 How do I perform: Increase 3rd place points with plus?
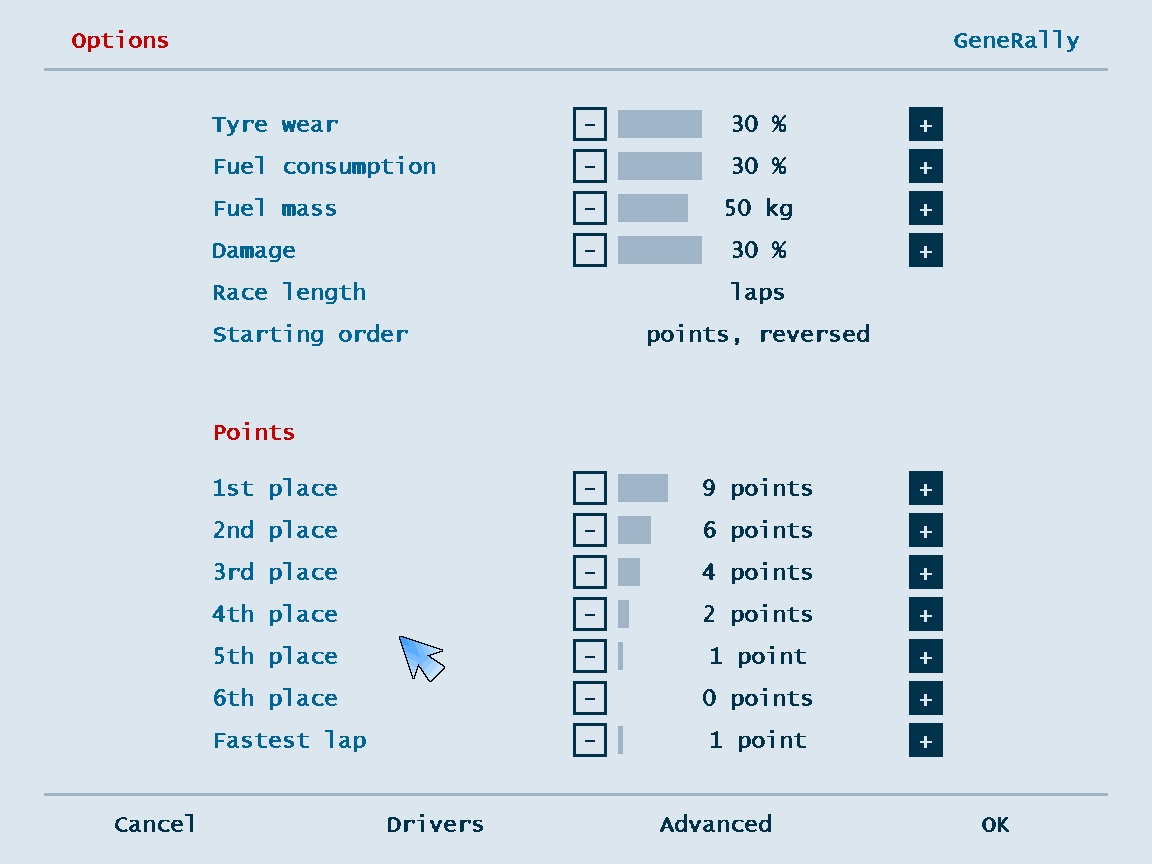[925, 572]
